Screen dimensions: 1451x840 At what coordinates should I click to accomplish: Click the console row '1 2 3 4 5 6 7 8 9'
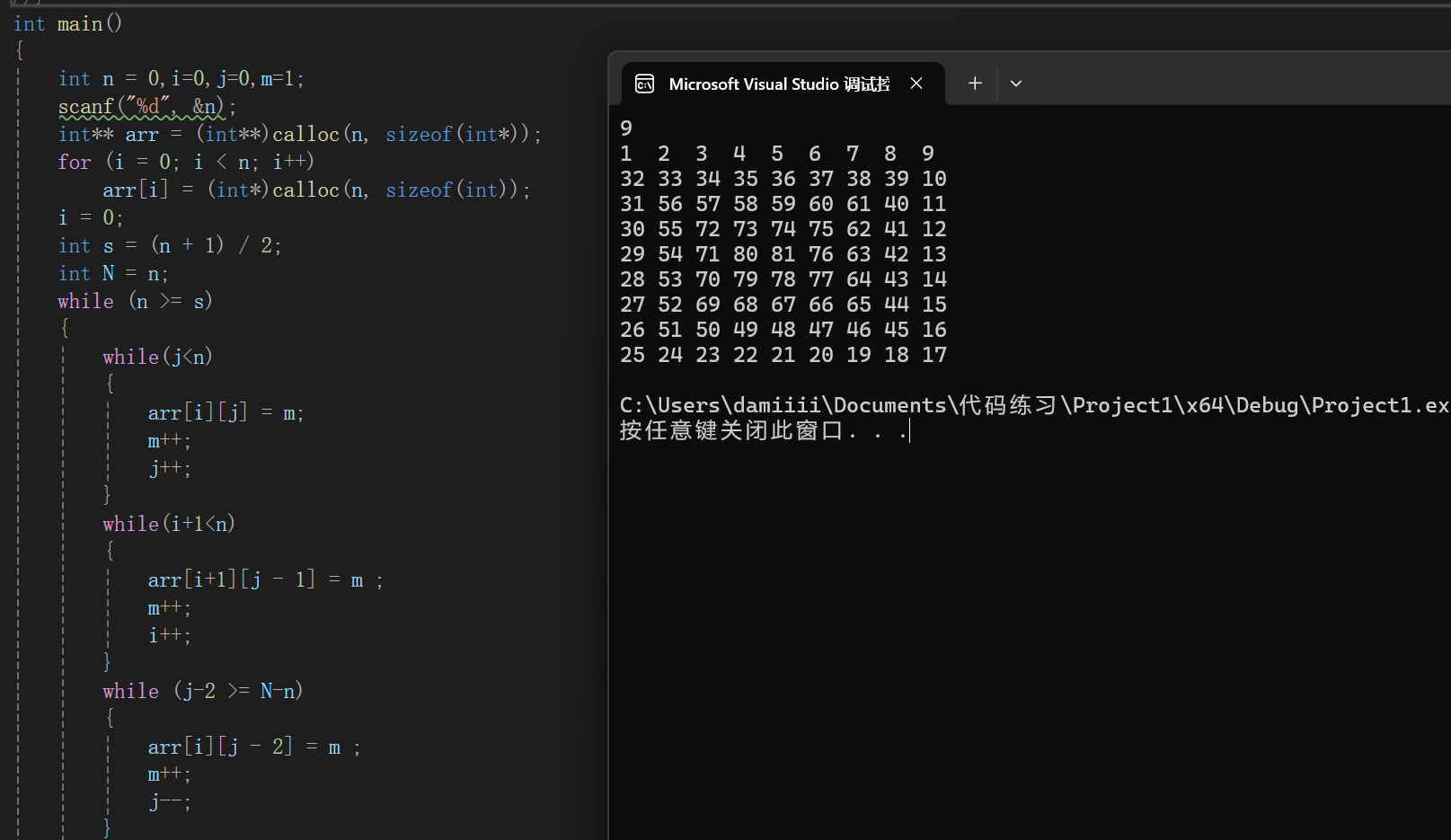[778, 154]
